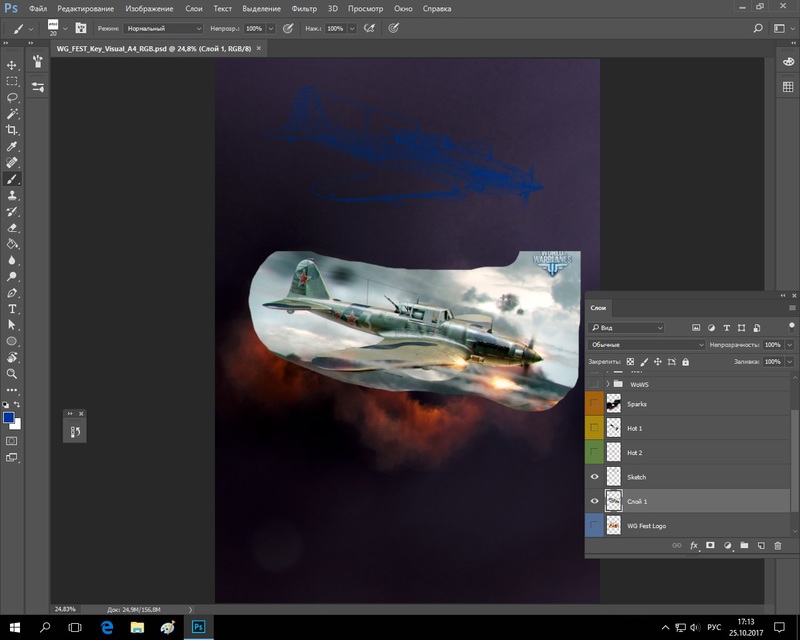Switch to the Слои panel tab

(x=598, y=308)
